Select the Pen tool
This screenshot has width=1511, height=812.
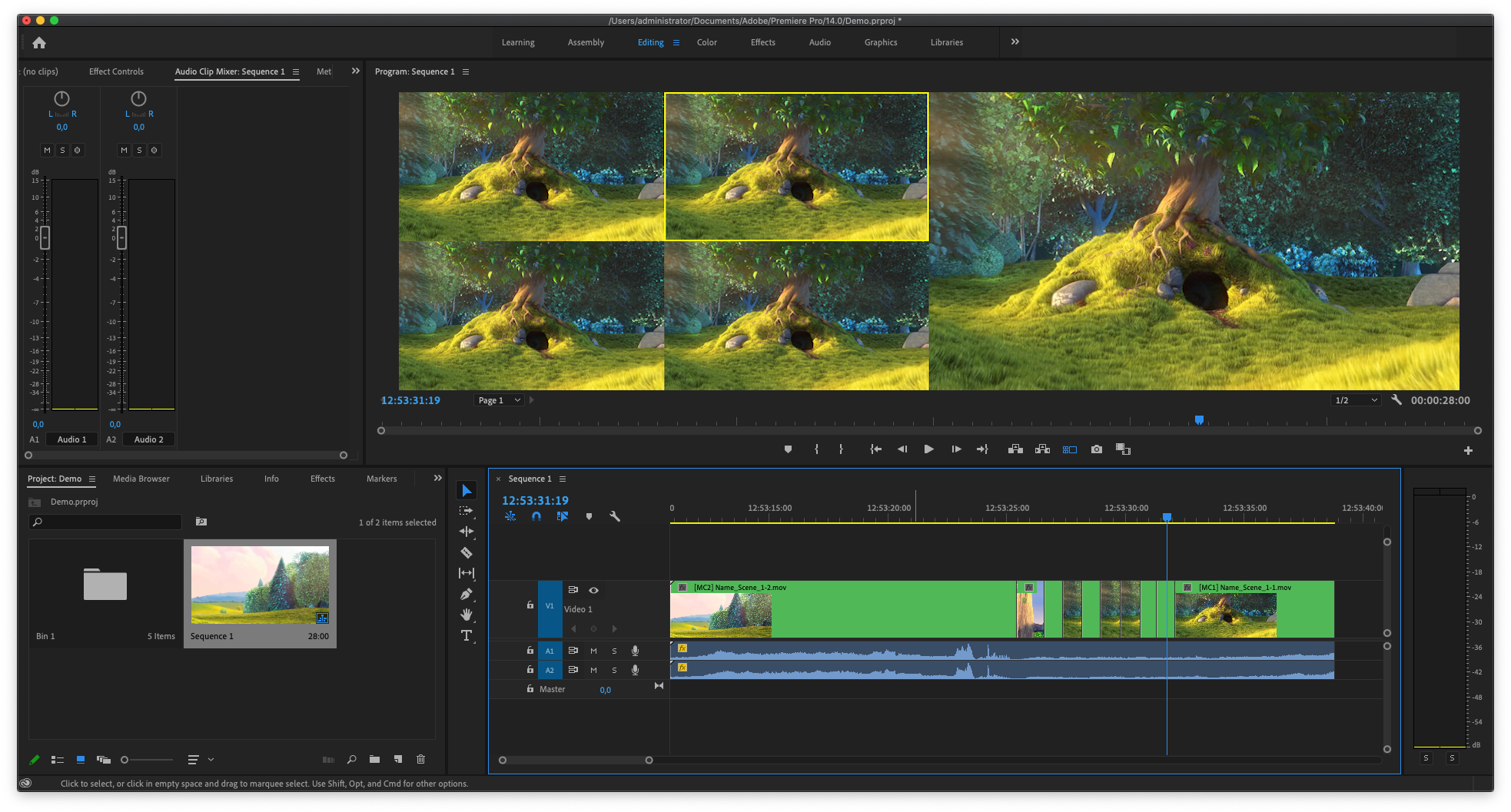(467, 594)
